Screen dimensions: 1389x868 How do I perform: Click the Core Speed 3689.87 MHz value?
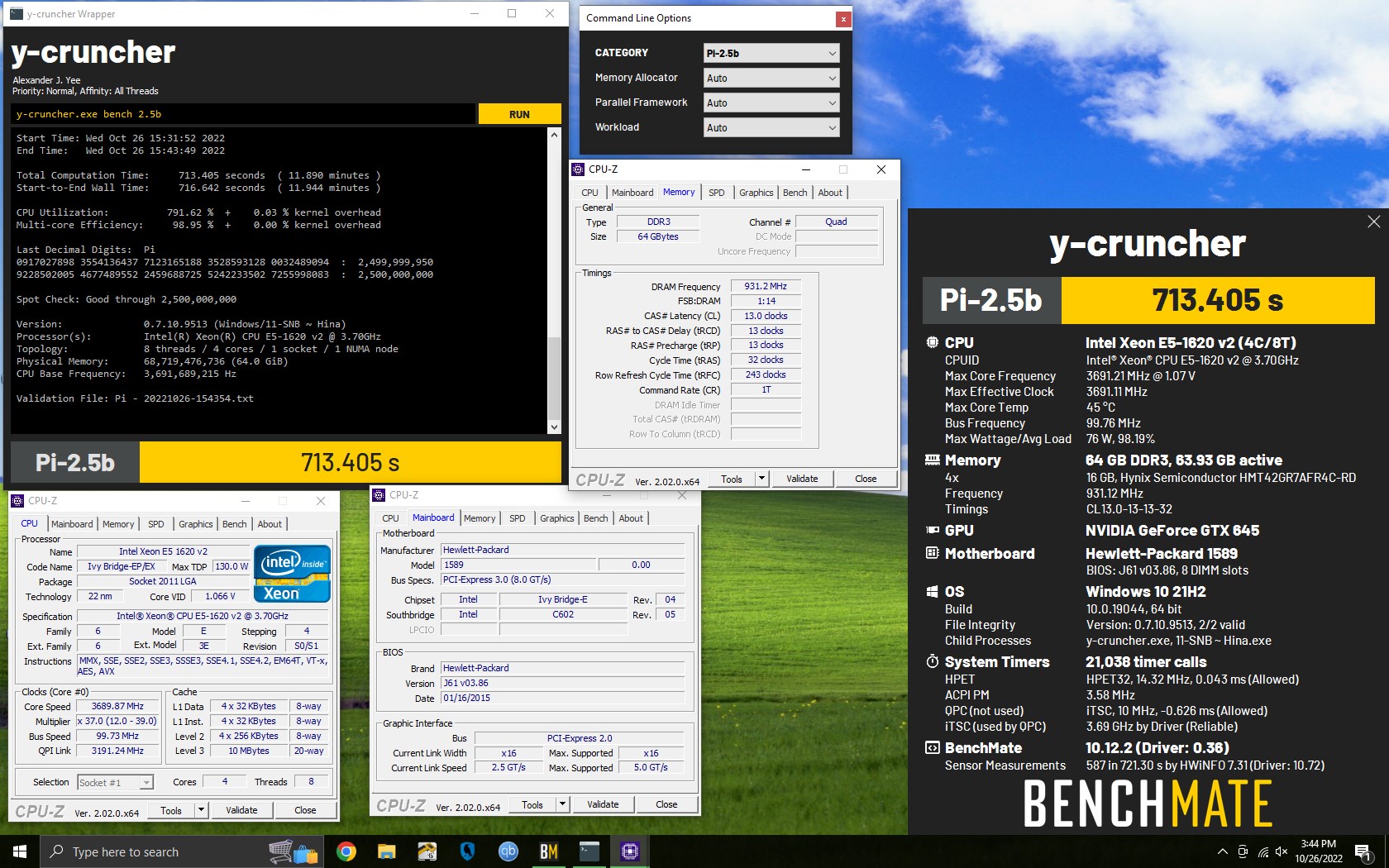(117, 706)
